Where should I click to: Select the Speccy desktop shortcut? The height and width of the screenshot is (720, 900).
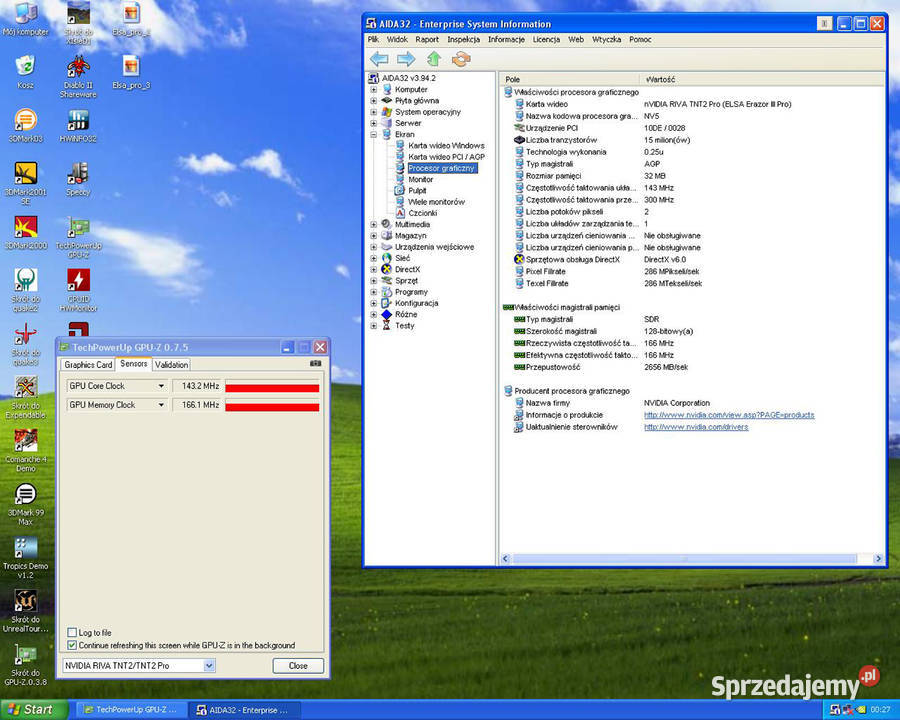coord(78,179)
